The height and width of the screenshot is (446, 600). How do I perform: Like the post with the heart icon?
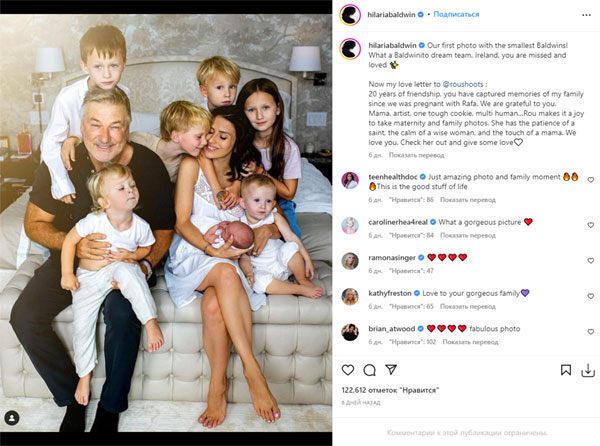click(347, 370)
